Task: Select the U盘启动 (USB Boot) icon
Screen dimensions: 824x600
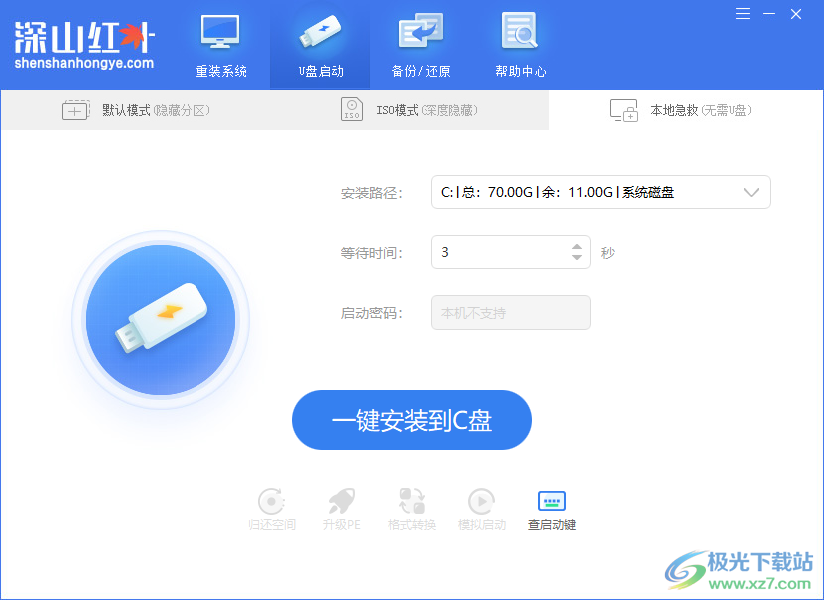Action: tap(320, 44)
